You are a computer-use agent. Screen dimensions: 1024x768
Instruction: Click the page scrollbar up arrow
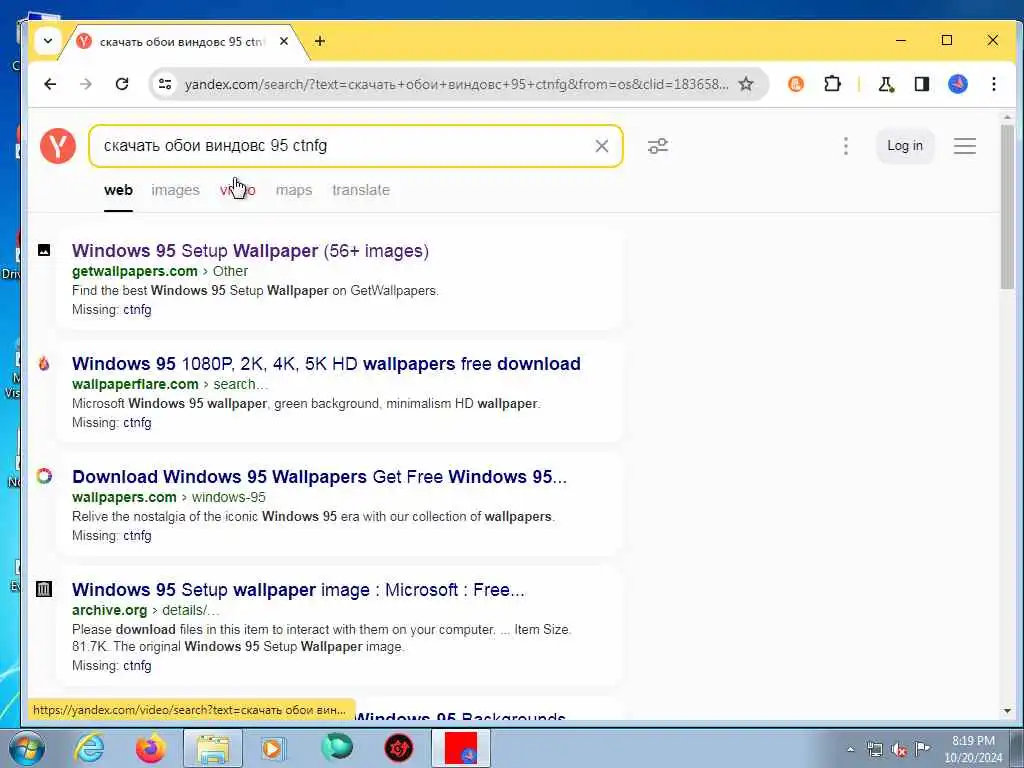pos(1007,117)
